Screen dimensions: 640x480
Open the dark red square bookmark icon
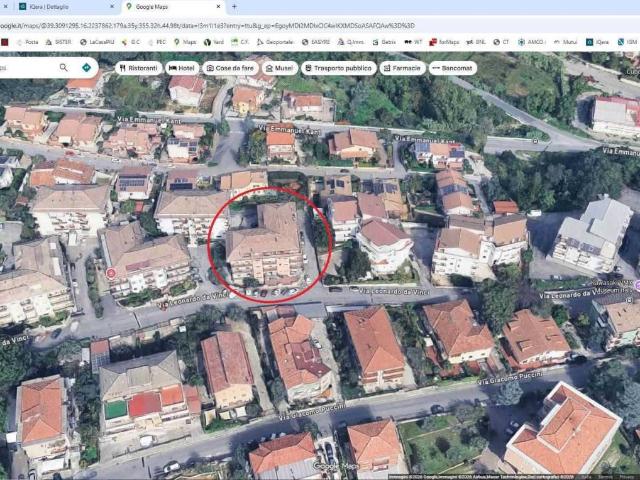click(4, 42)
